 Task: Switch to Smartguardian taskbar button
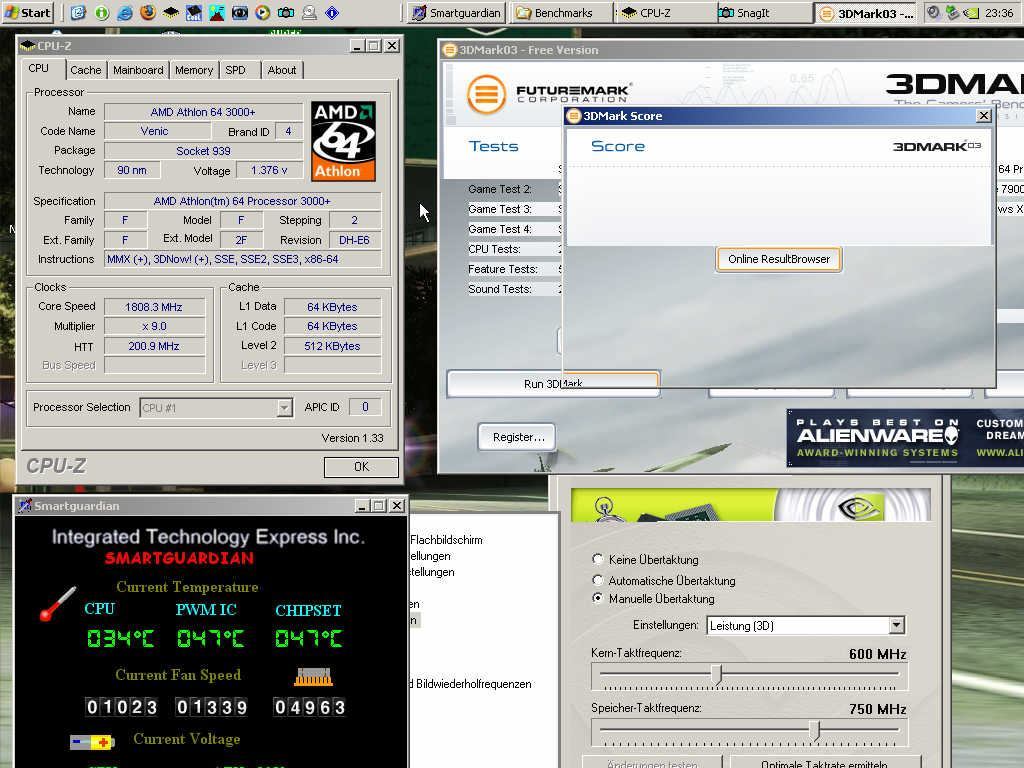tap(456, 12)
